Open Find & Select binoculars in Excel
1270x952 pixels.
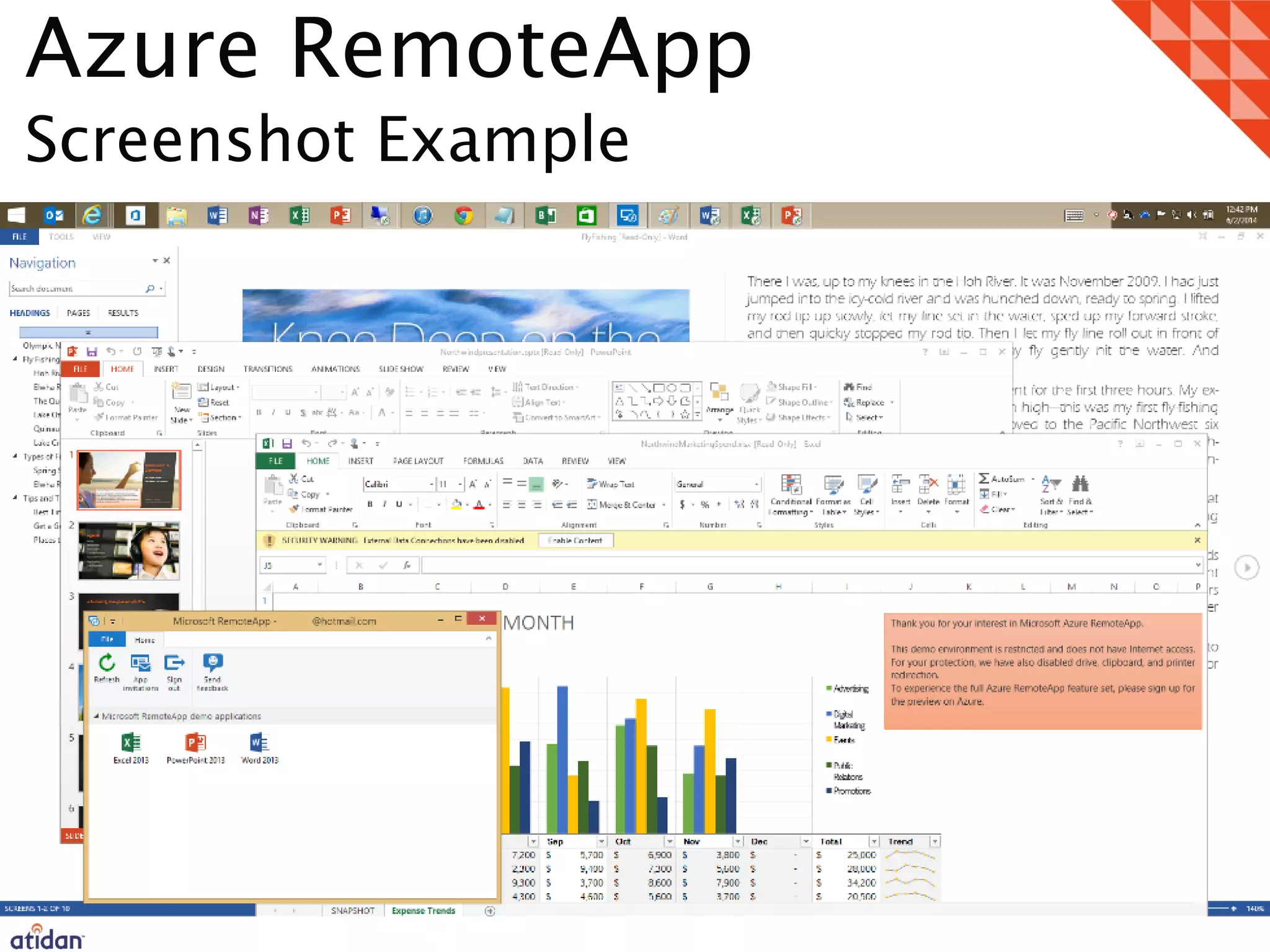tap(1080, 495)
